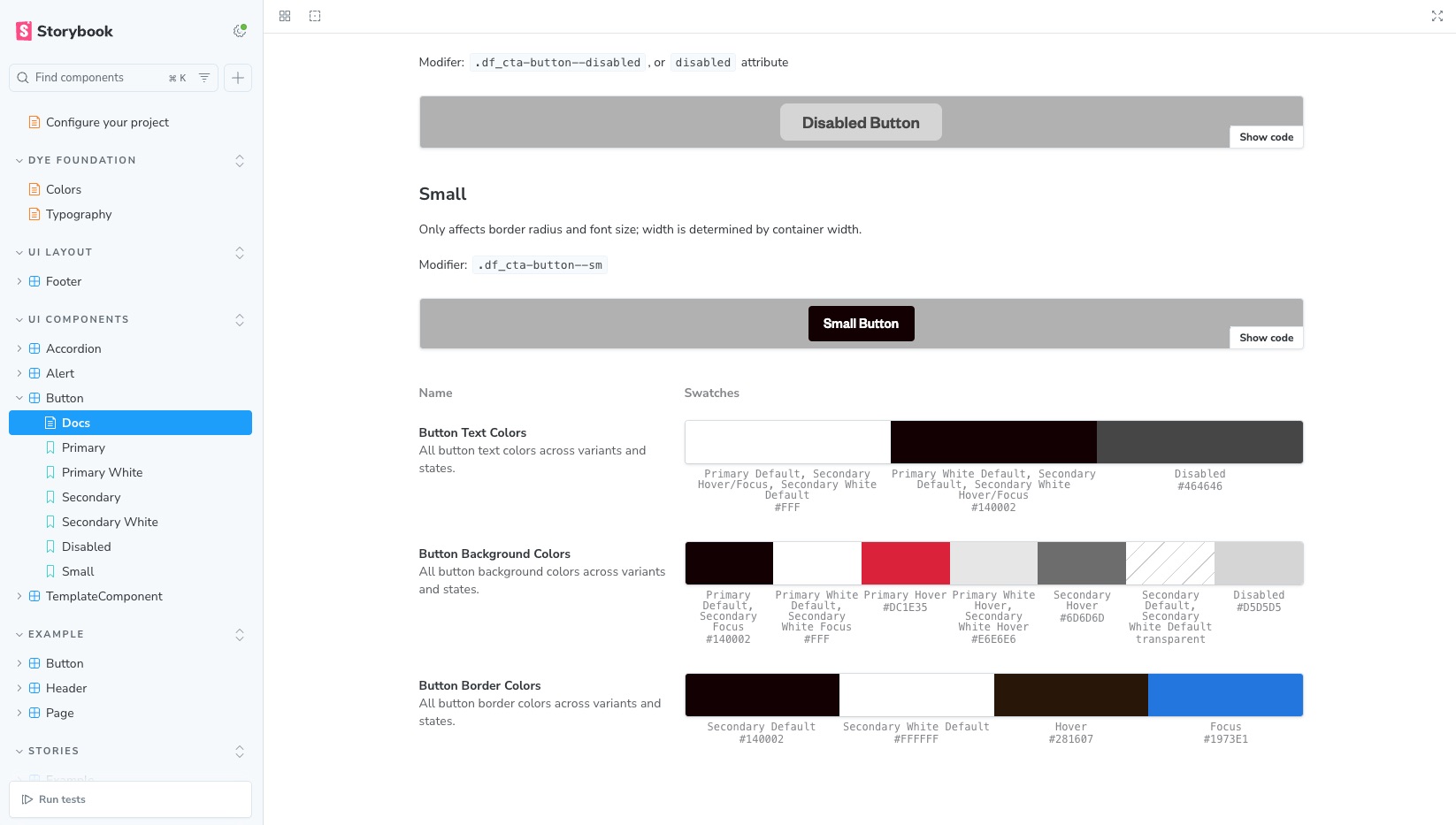Focus the Find components search field

(x=113, y=78)
